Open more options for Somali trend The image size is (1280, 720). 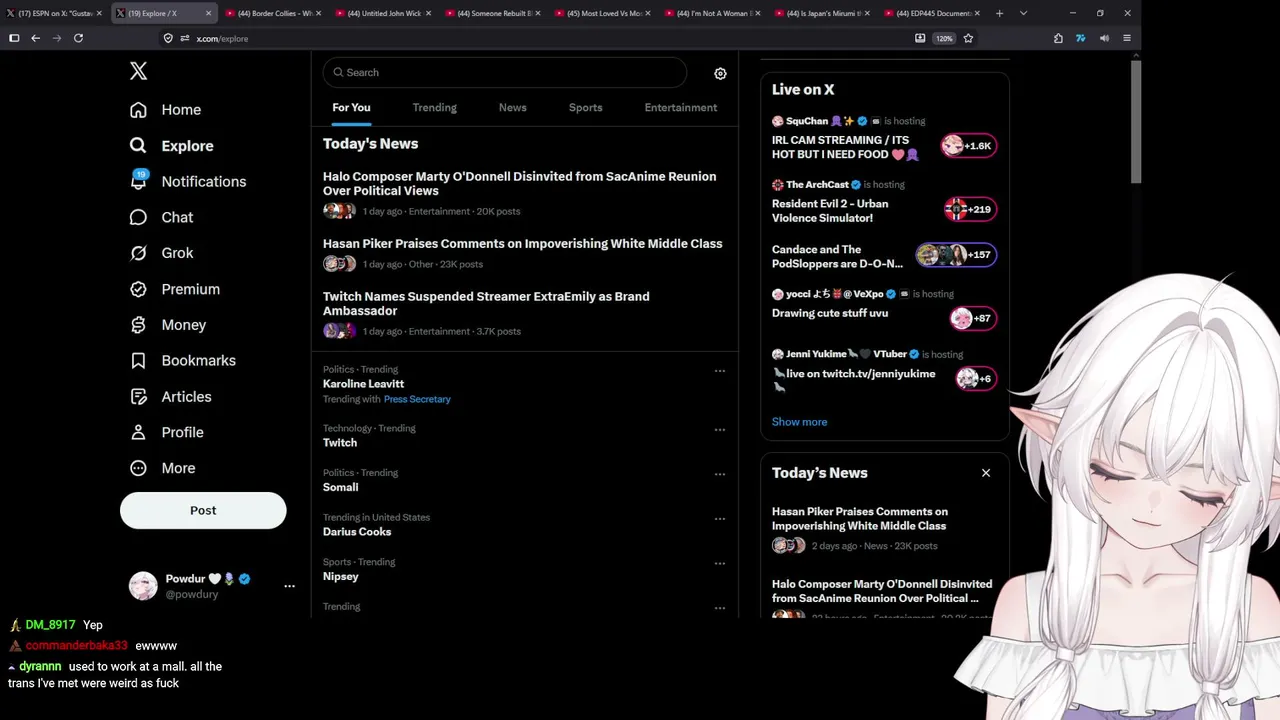(x=719, y=474)
